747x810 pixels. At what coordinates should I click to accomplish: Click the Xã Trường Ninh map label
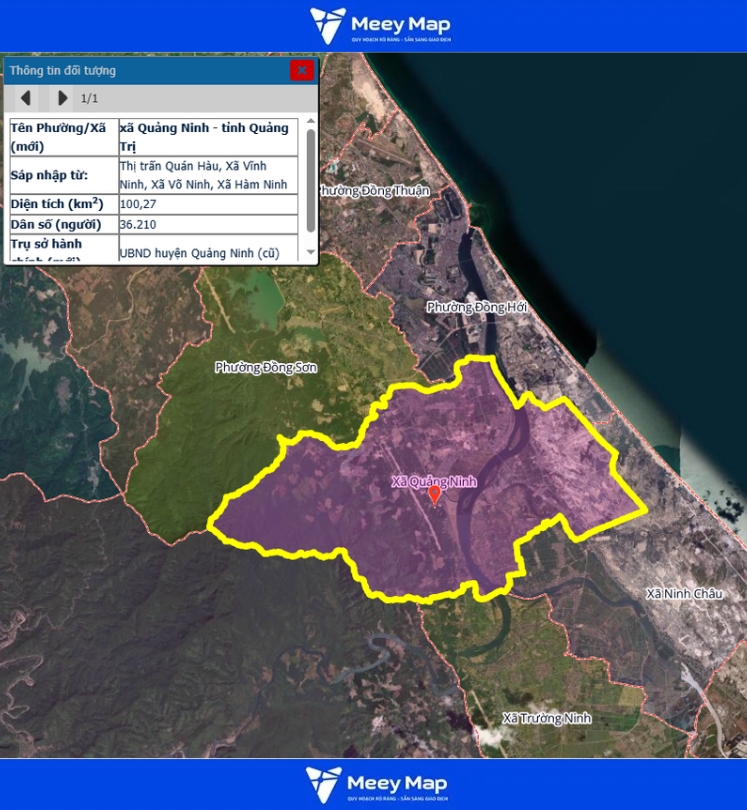547,718
